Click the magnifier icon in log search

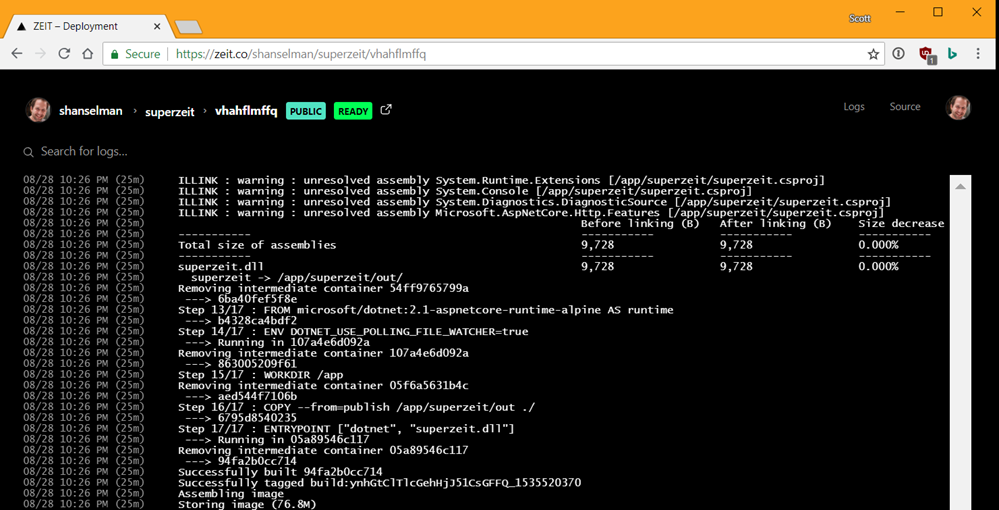[28, 152]
